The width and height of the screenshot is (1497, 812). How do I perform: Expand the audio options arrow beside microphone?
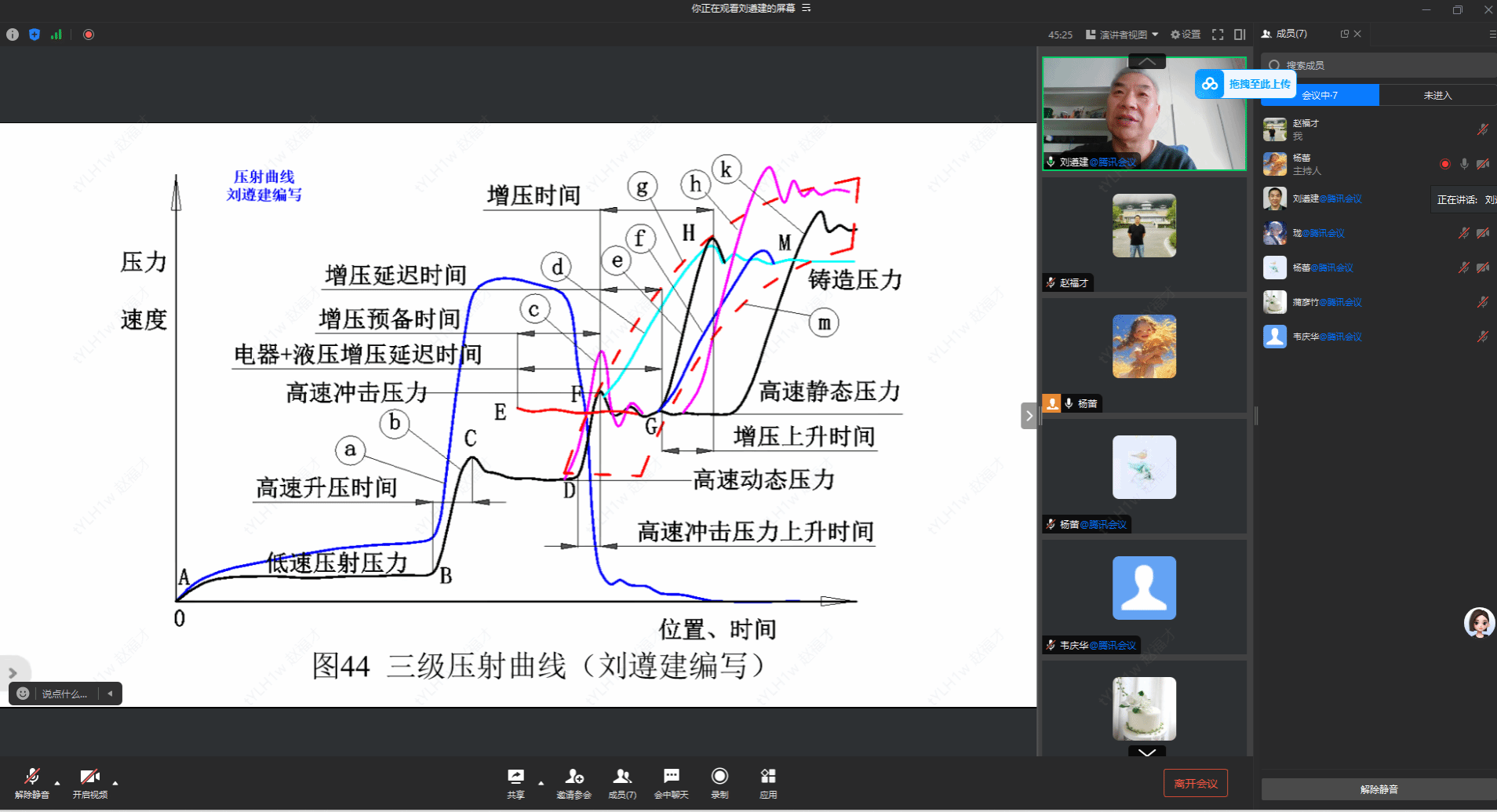click(57, 783)
